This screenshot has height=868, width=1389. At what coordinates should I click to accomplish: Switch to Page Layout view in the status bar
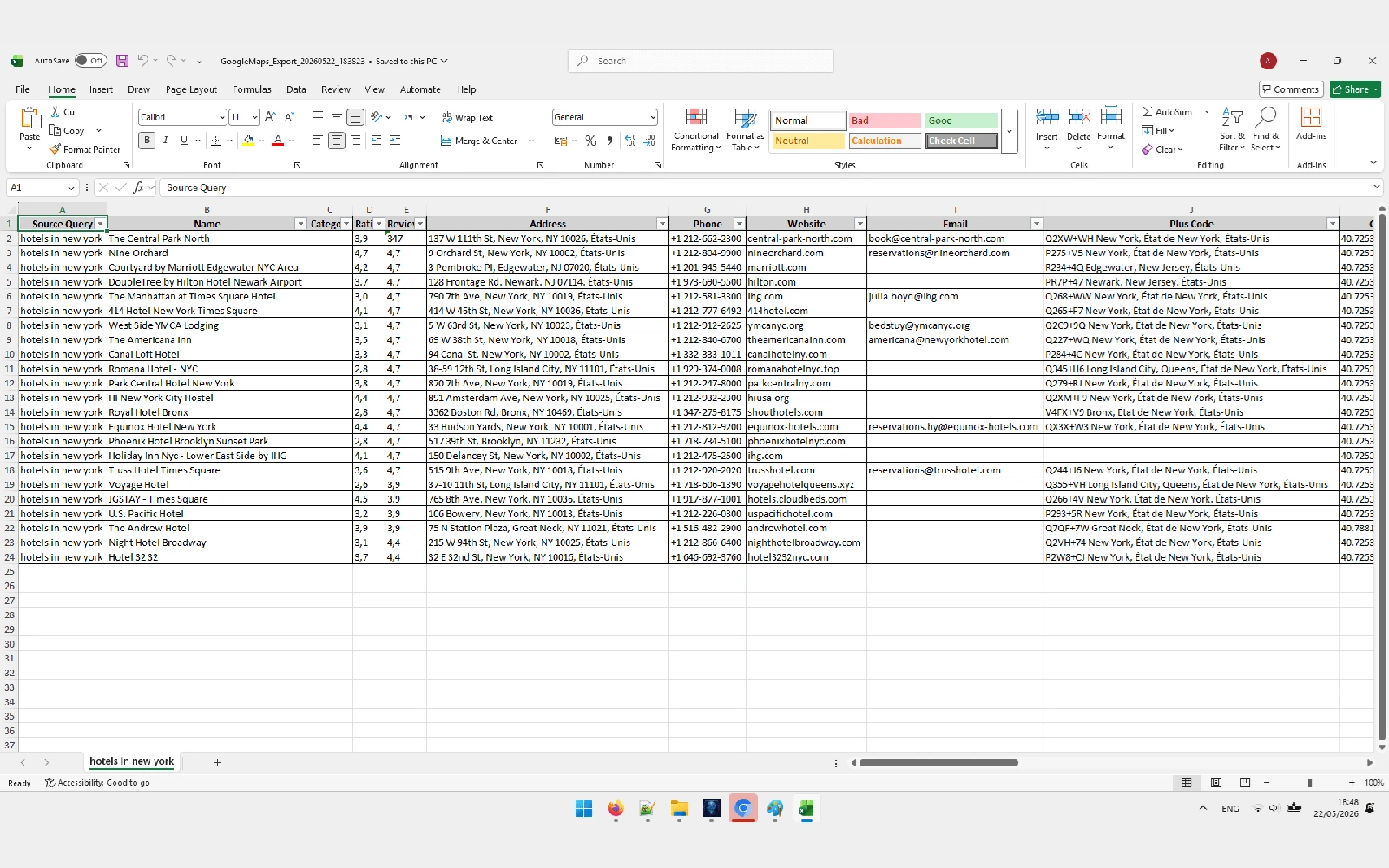pos(1215,782)
